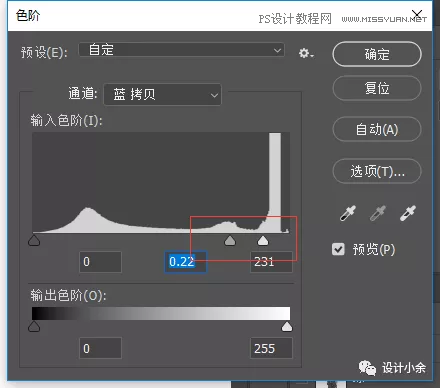
Task: Click the output gradient bar
Action: [x=161, y=314]
